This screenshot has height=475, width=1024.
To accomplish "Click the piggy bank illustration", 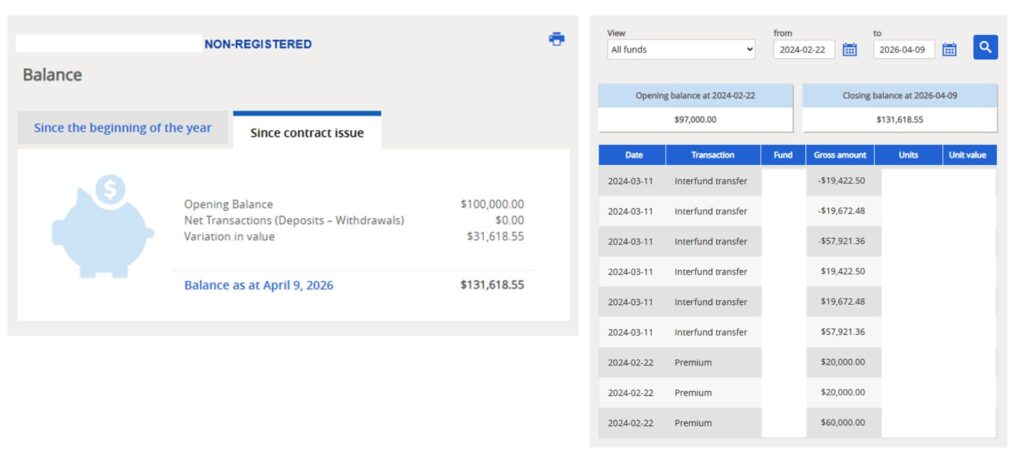I will [x=102, y=226].
